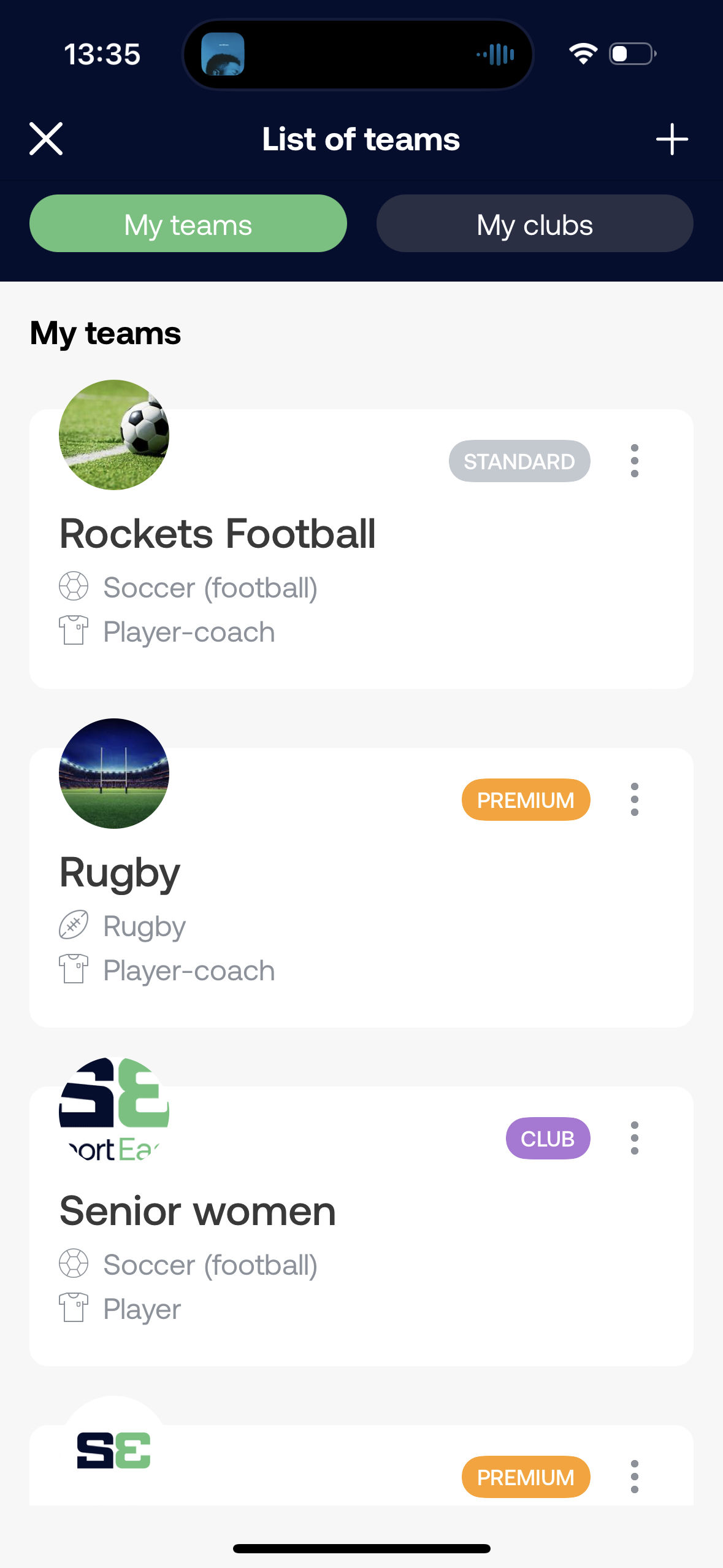Close the List of teams screen
Image resolution: width=723 pixels, height=1568 pixels.
(46, 139)
